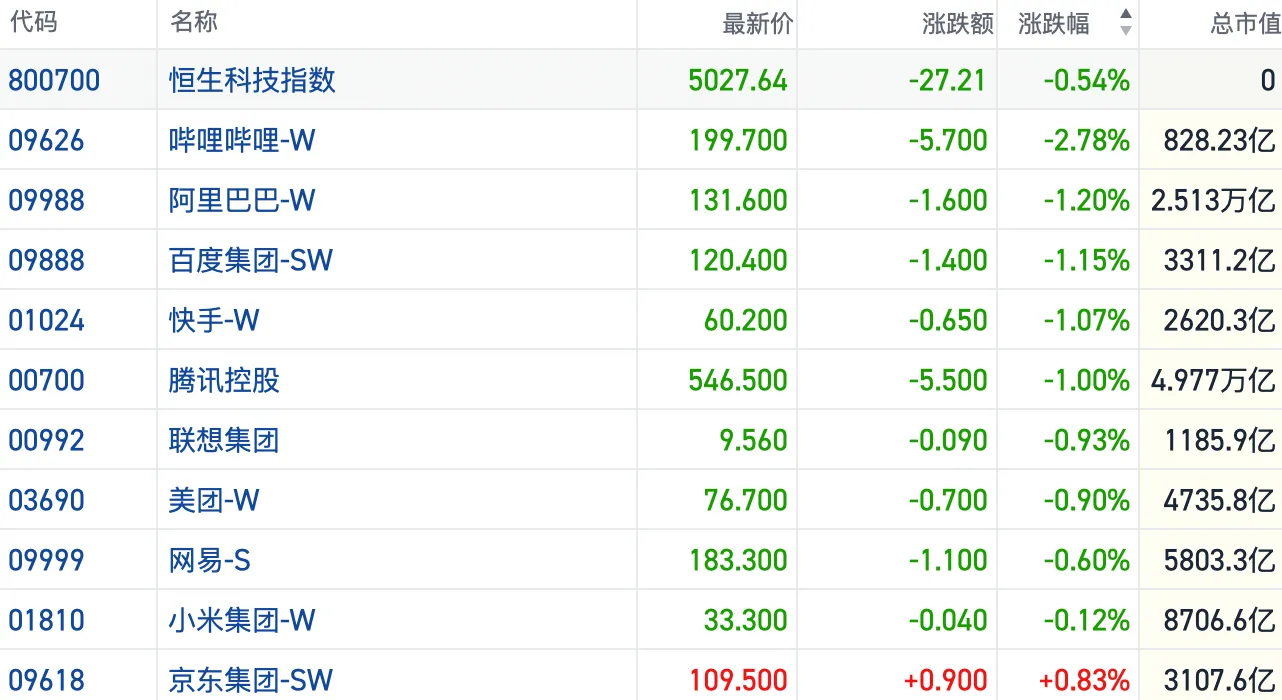1282x700 pixels.
Task: Click the 2.513万亿 market cap cell
Action: 1213,200
